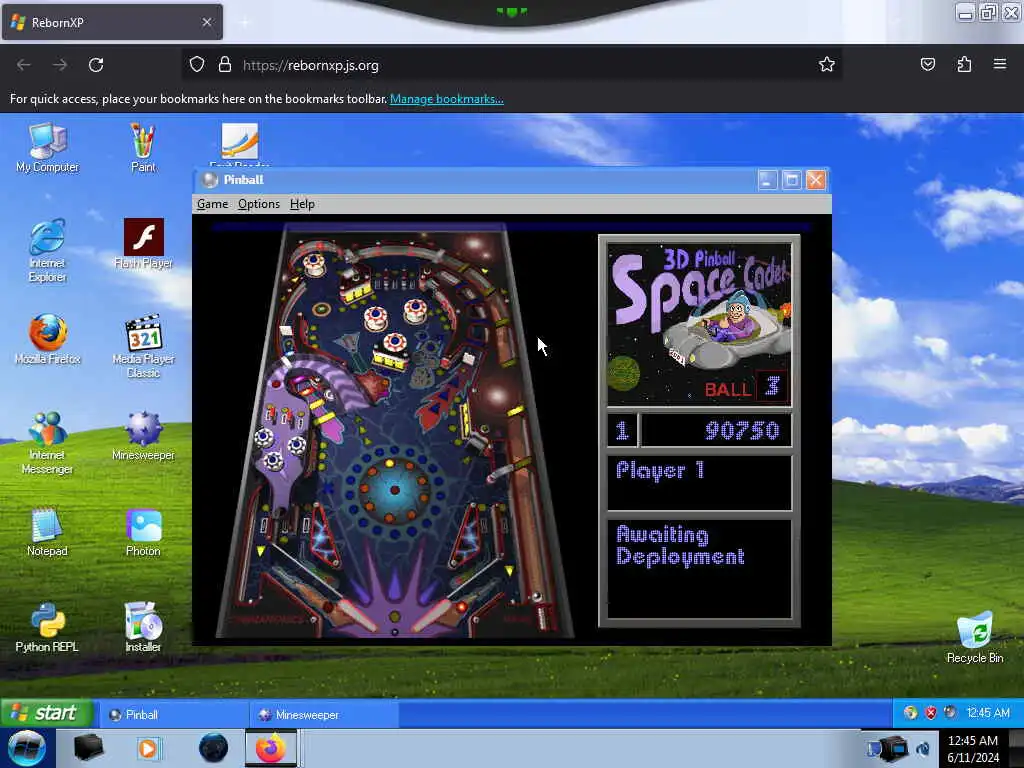1024x768 pixels.
Task: Open the media player in host taskbar
Action: pos(149,748)
